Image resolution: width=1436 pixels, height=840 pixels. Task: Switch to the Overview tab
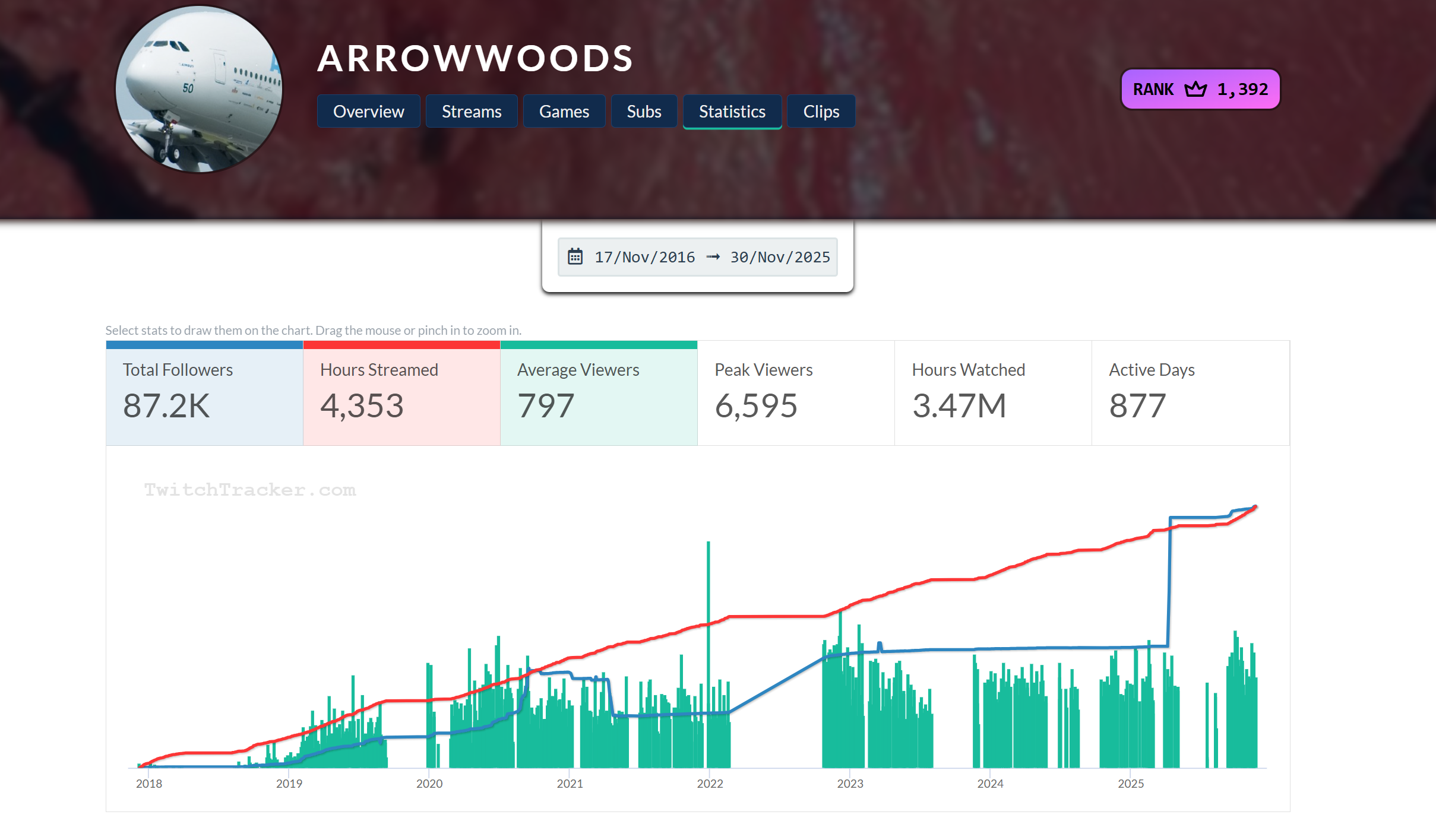tap(368, 112)
